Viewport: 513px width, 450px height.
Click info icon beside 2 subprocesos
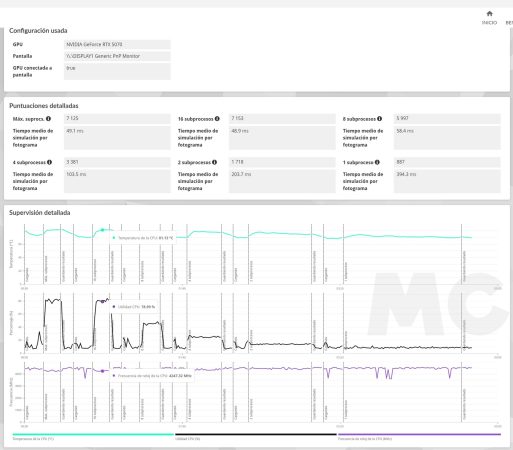(x=214, y=162)
